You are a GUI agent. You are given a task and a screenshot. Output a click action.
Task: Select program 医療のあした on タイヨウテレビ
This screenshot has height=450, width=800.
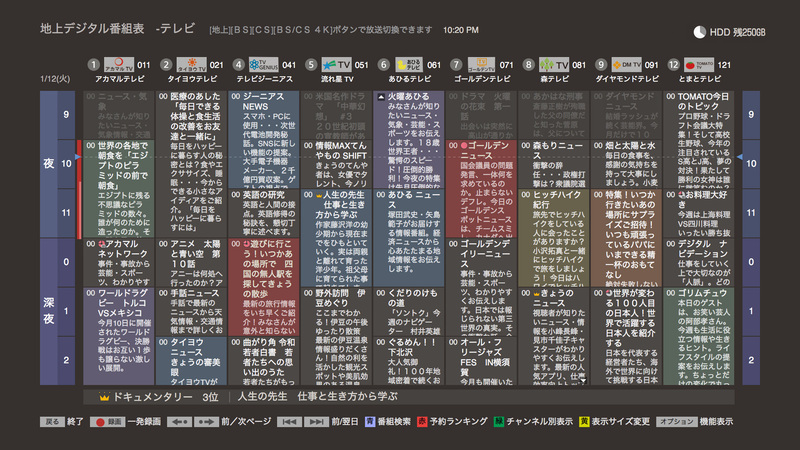tap(191, 165)
